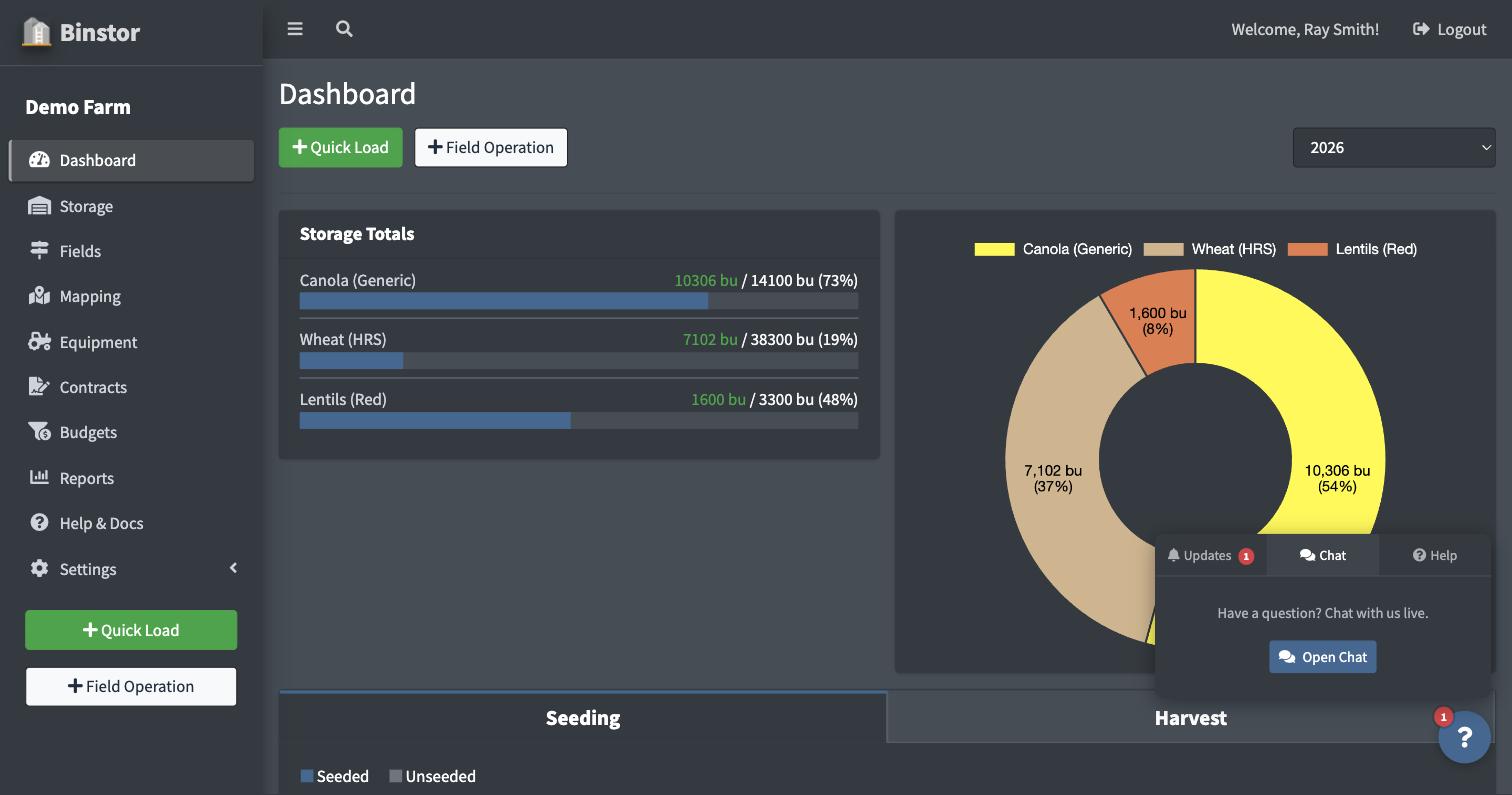Viewport: 1512px width, 795px height.
Task: Select the Dashboard gauge icon
Action: (39, 160)
